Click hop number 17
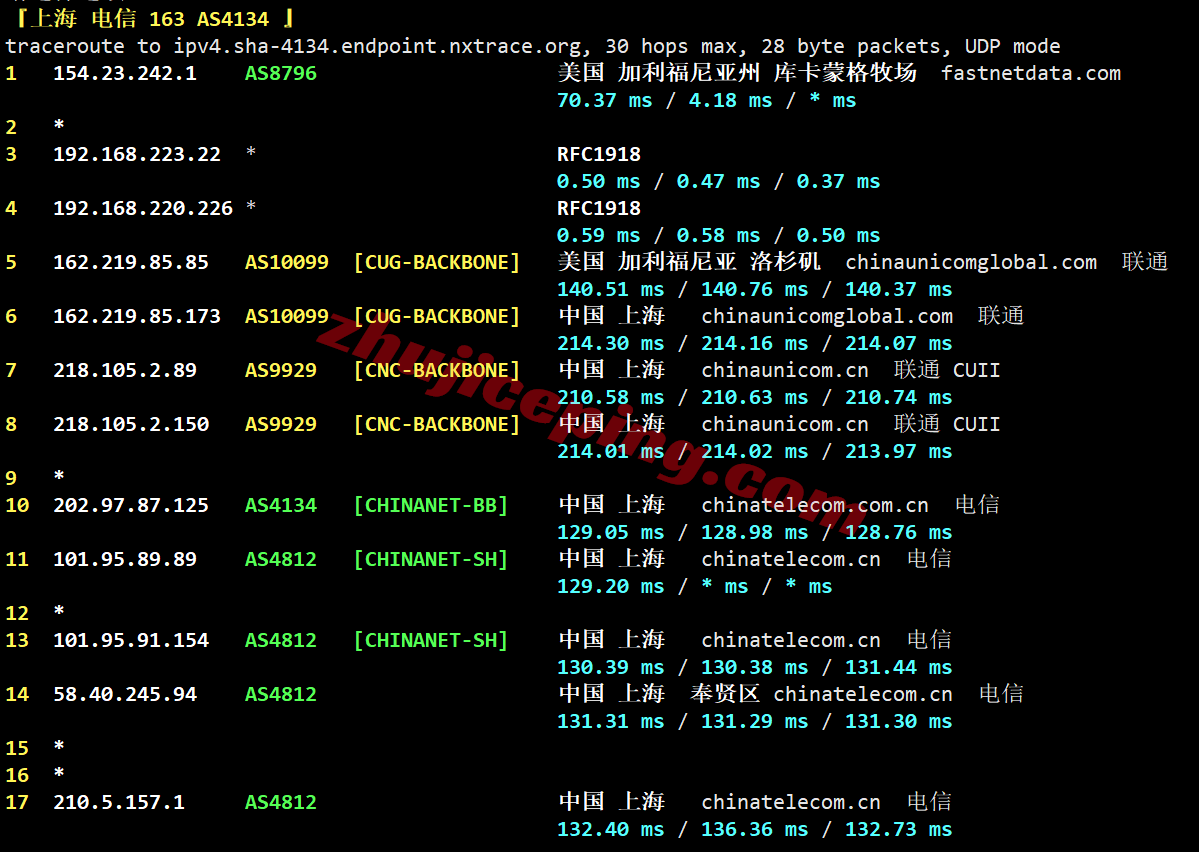This screenshot has width=1199, height=852. pyautogui.click(x=17, y=802)
